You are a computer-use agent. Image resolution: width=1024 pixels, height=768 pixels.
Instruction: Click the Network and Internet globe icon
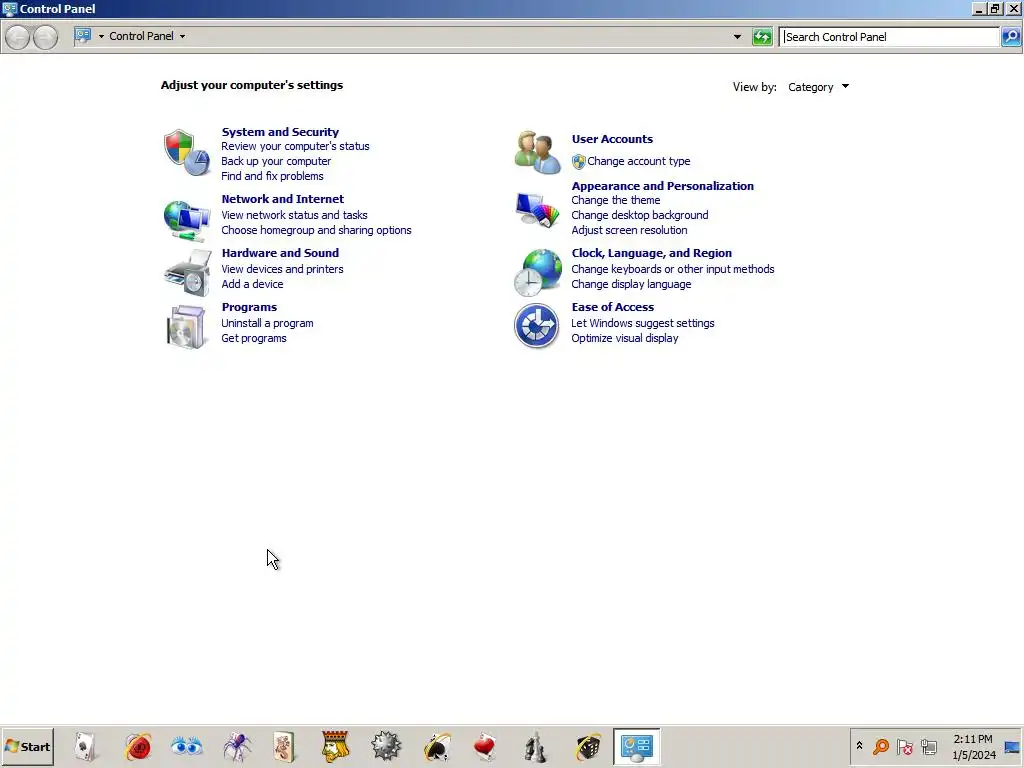coord(187,220)
